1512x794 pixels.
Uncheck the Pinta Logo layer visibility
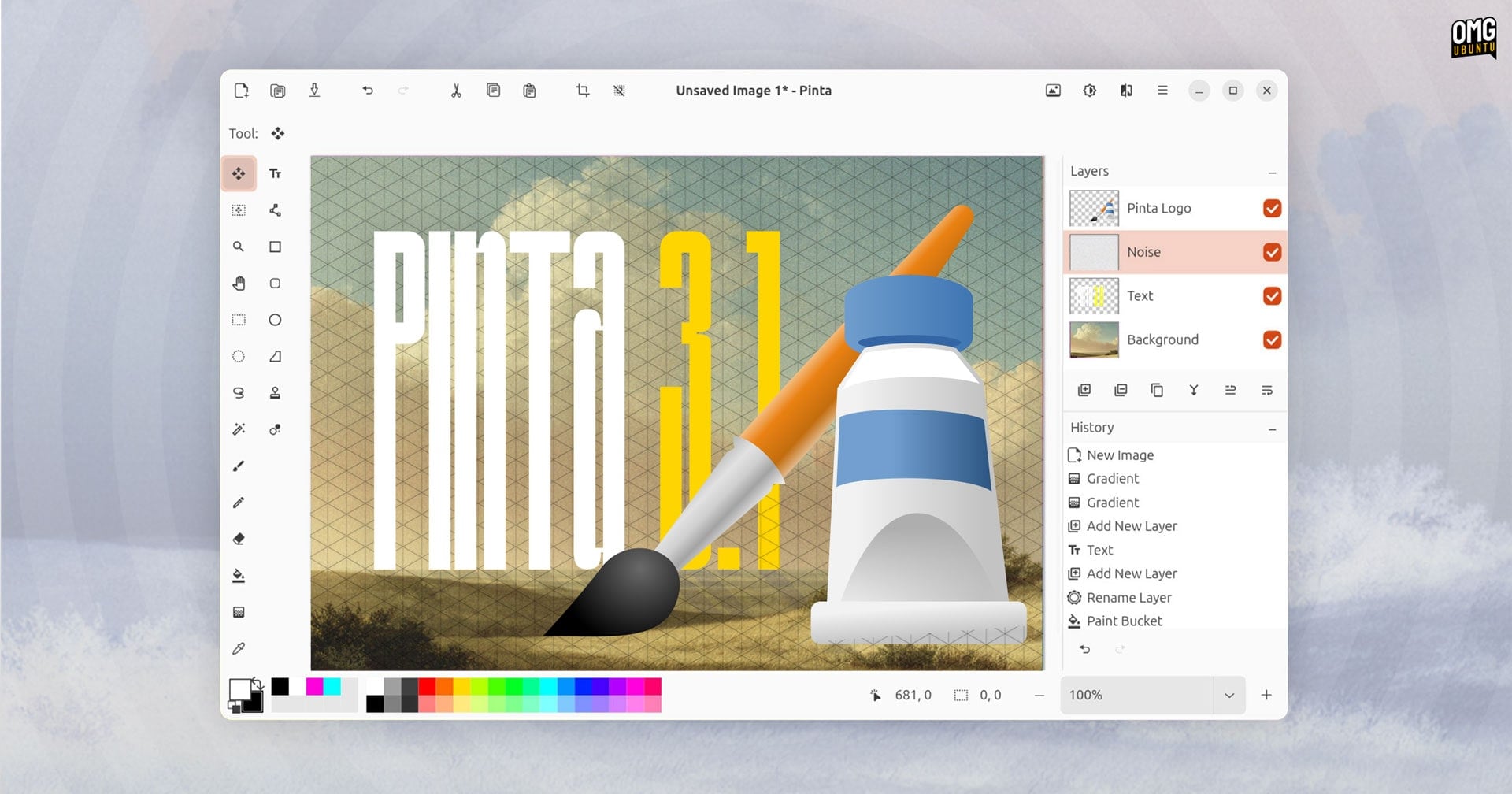click(x=1273, y=208)
